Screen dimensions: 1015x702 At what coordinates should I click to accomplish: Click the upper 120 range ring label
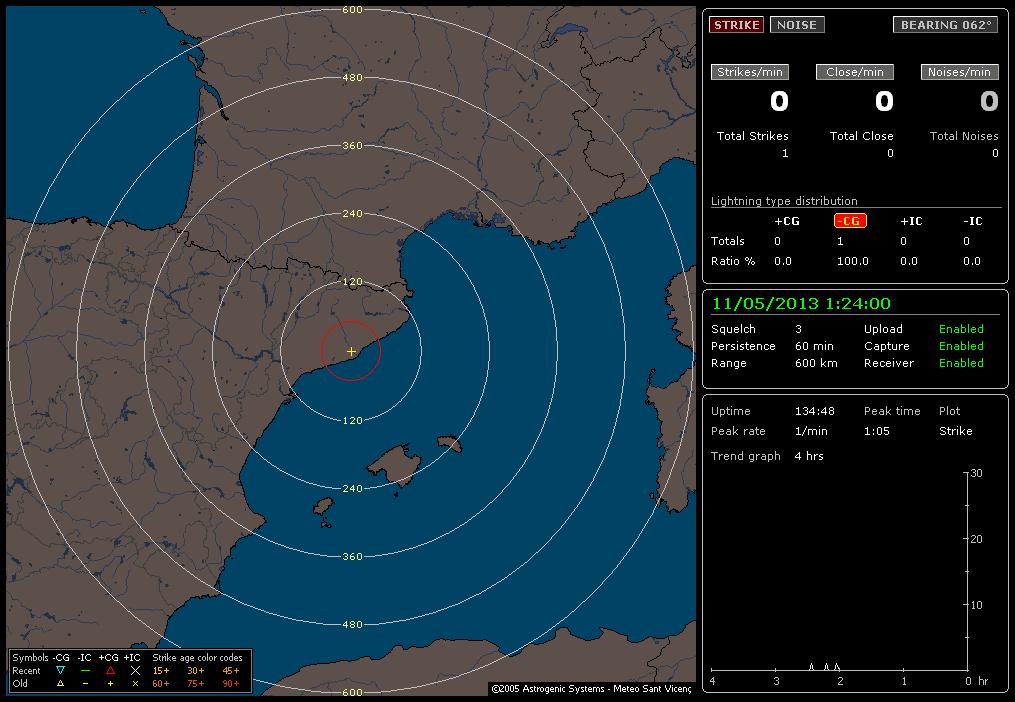click(x=352, y=282)
